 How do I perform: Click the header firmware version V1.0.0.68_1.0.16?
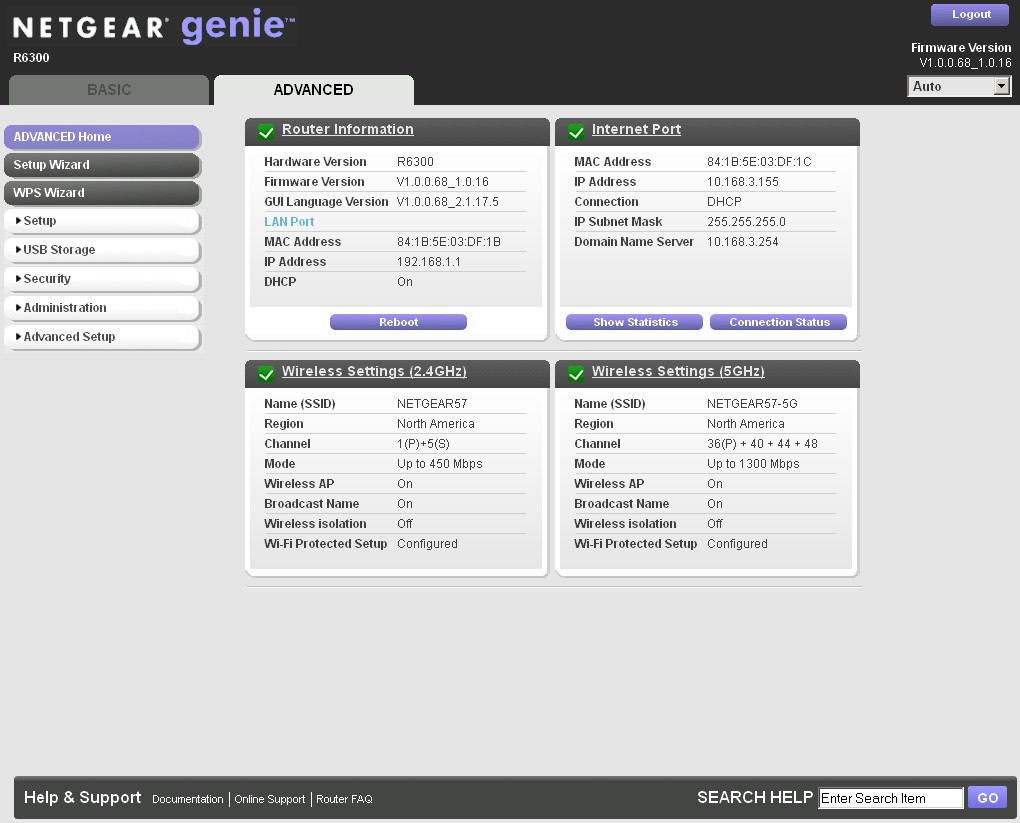click(965, 63)
